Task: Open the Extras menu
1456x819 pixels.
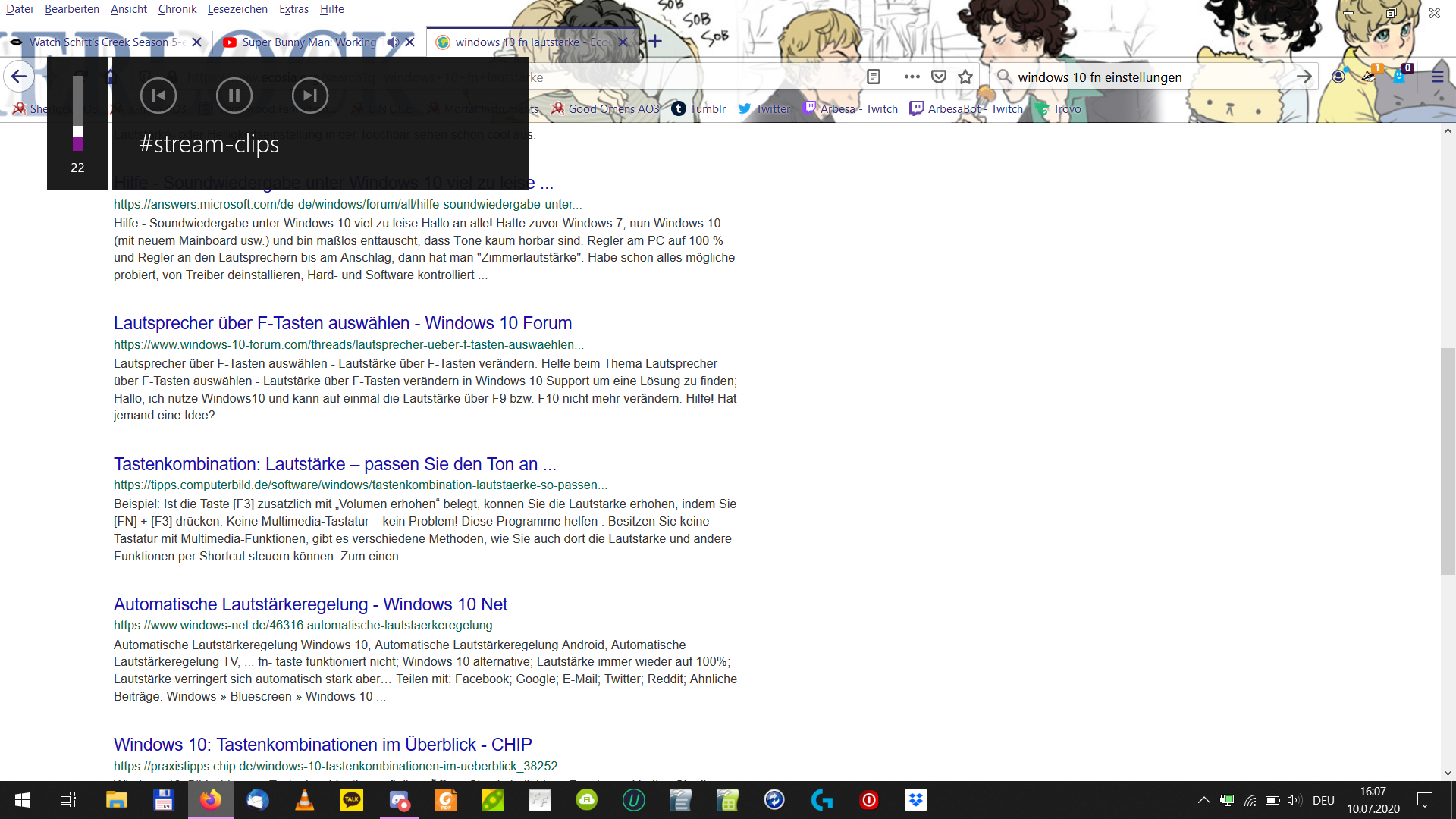Action: [x=293, y=9]
